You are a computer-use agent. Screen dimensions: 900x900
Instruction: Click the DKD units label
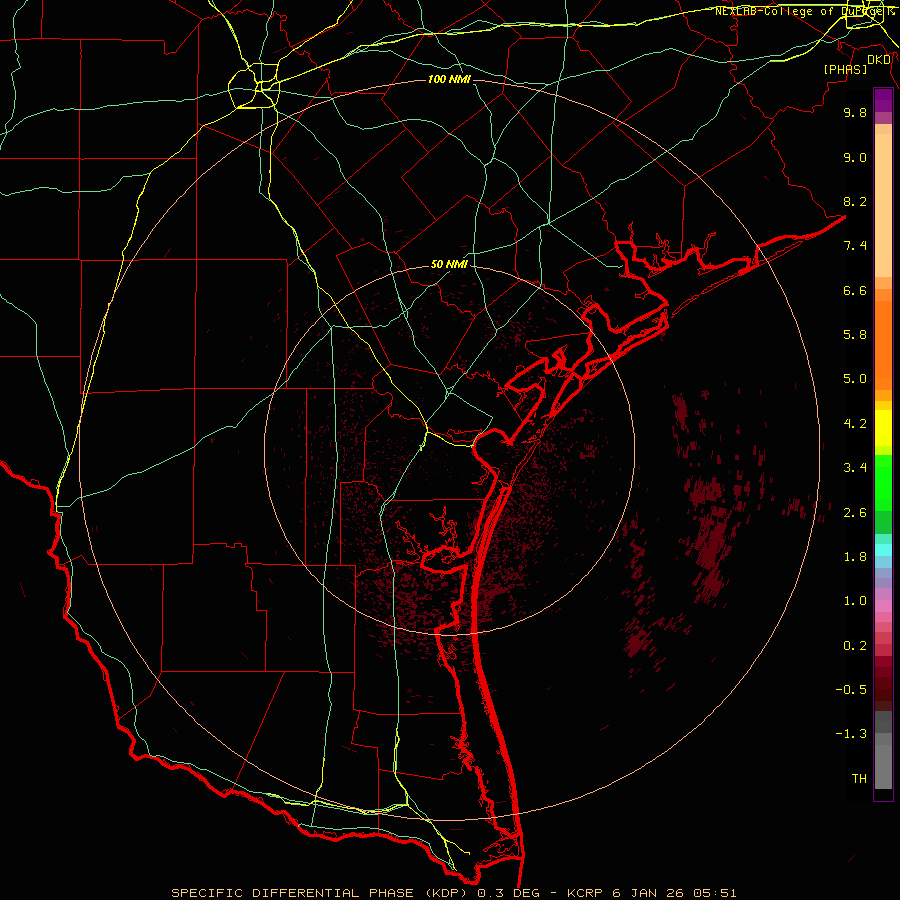pos(879,60)
